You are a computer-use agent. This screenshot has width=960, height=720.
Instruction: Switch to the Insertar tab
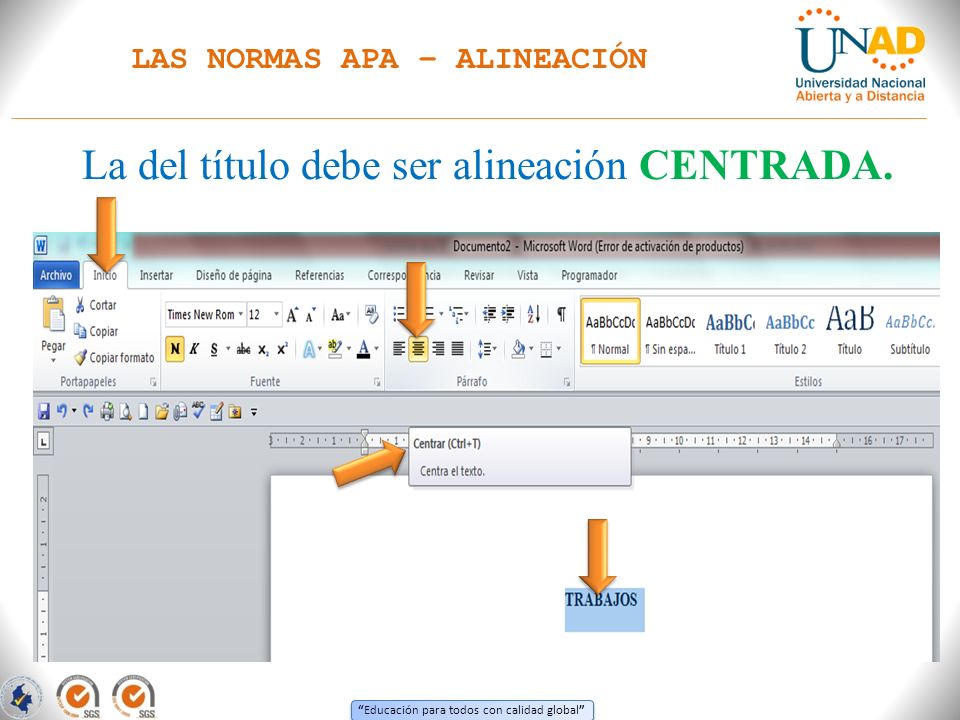[x=156, y=275]
